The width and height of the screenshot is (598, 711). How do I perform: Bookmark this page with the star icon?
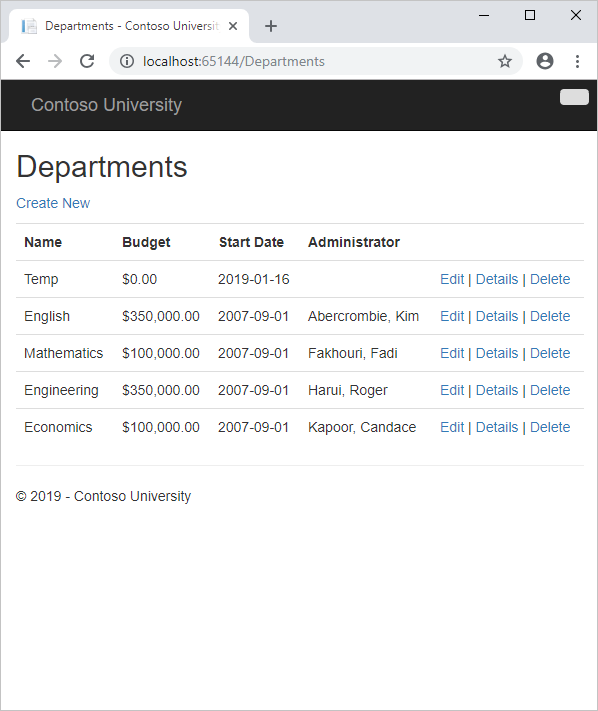(x=505, y=61)
